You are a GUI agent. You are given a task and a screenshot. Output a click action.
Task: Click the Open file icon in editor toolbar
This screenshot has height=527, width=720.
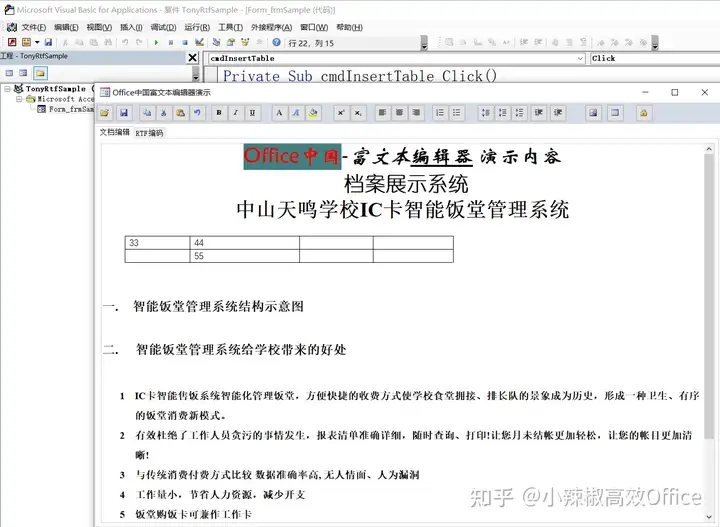105,113
